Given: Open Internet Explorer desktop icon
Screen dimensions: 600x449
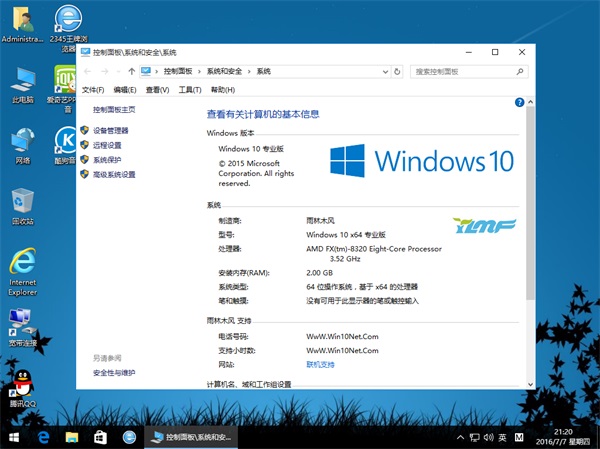Looking at the screenshot, I should pyautogui.click(x=23, y=272).
